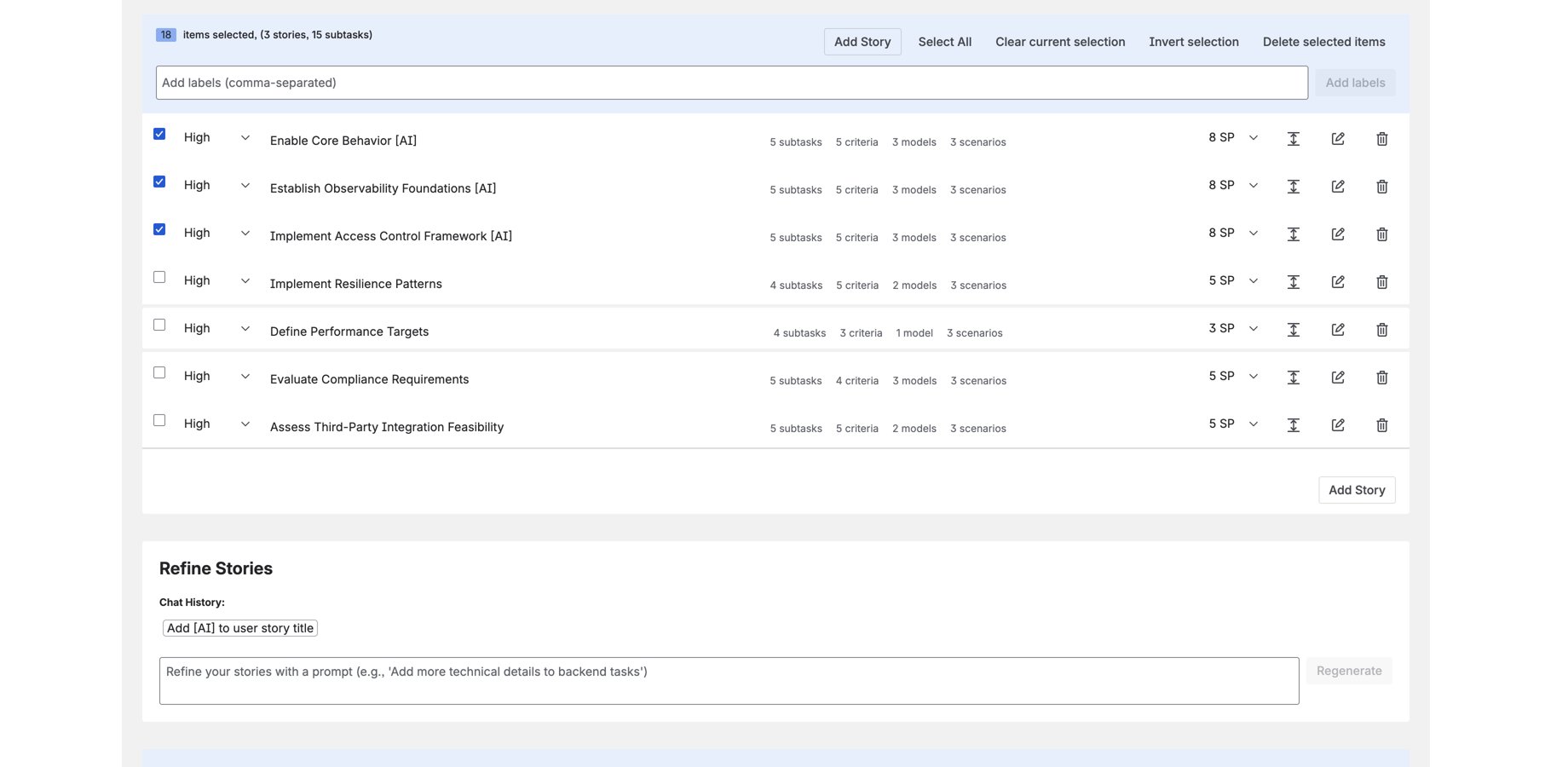This screenshot has width=1568, height=767.
Task: Delete the Define Performance Targets story
Action: pos(1382,329)
